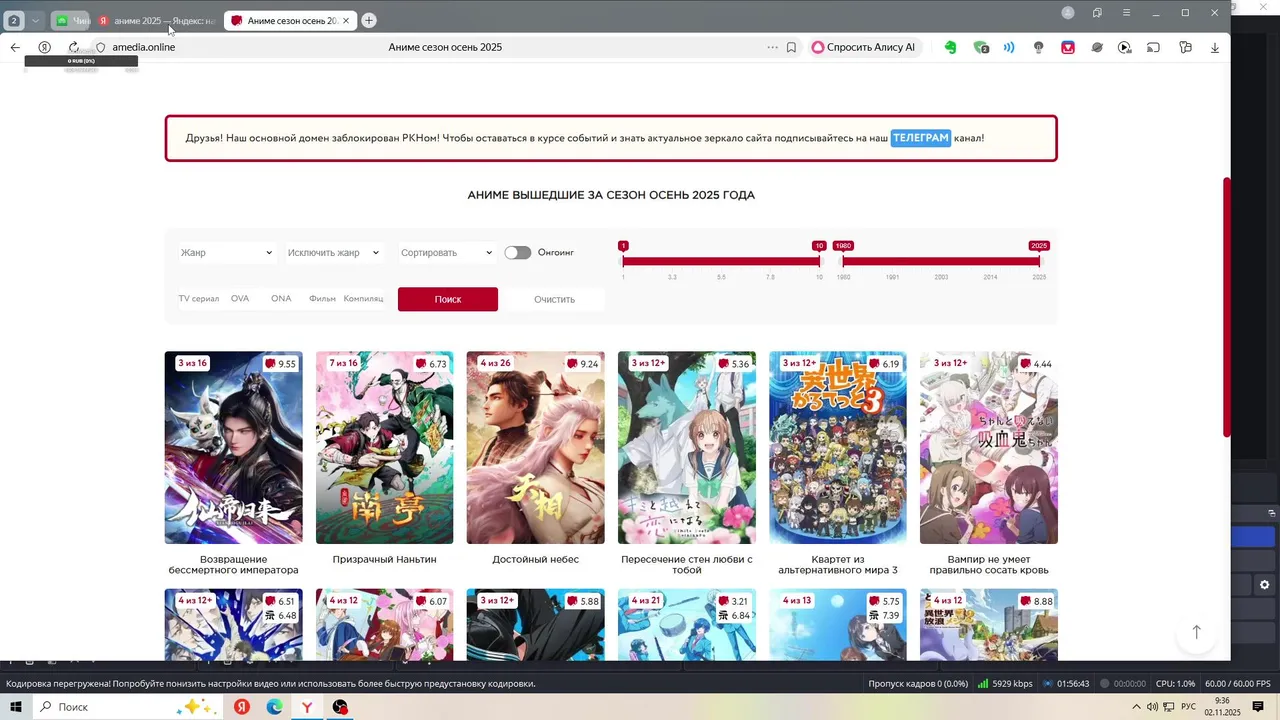Screen dimensions: 1280x720
Task: Bookmark the page using the bookmark icon
Action: tap(791, 47)
